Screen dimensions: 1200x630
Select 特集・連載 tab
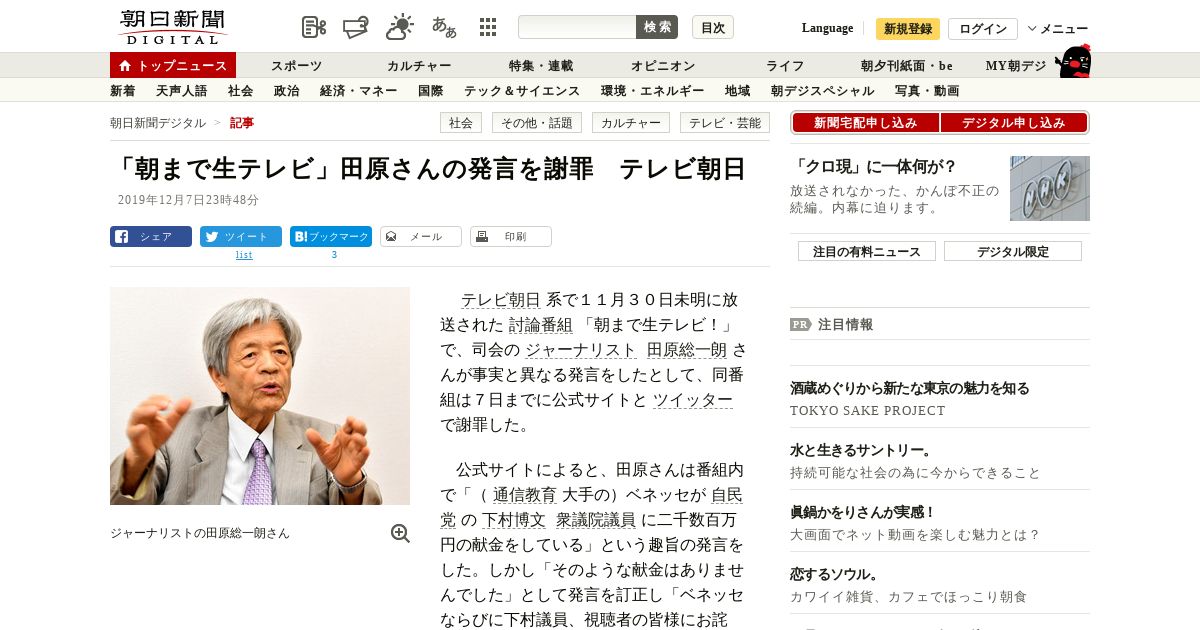[541, 65]
